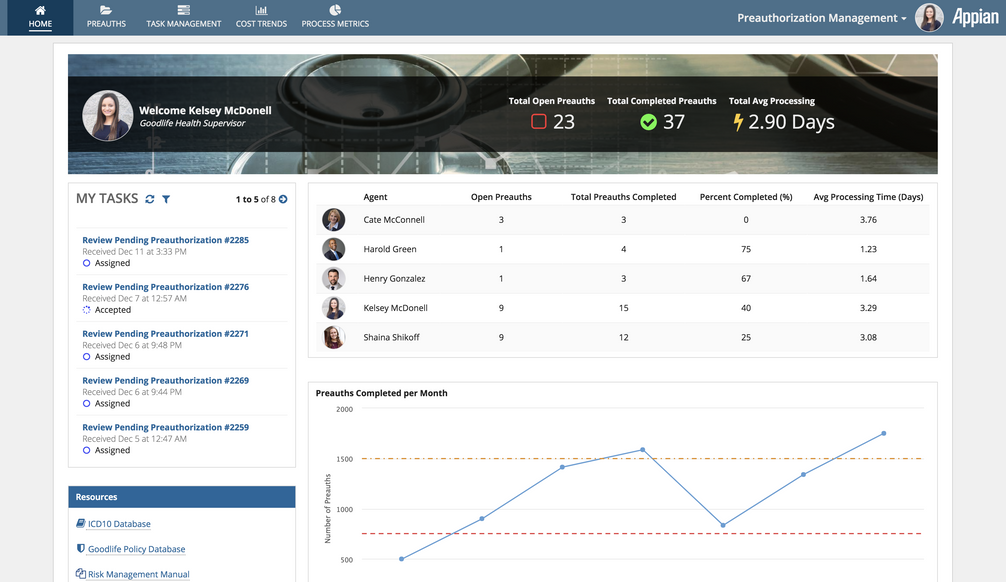1006x582 pixels.
Task: Open the Risk Management Manual link
Action: pyautogui.click(x=138, y=574)
